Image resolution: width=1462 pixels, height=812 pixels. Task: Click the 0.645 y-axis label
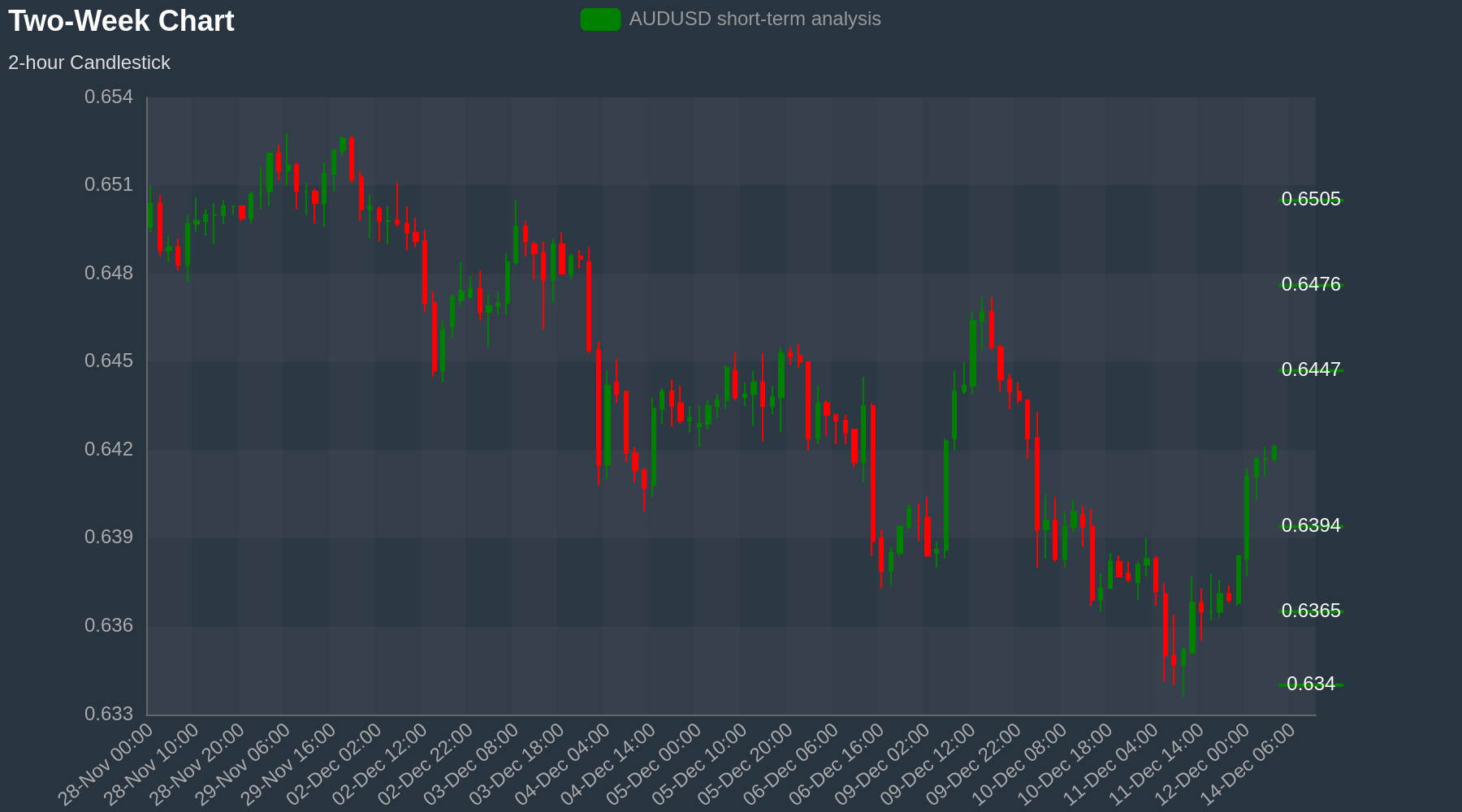coord(109,361)
